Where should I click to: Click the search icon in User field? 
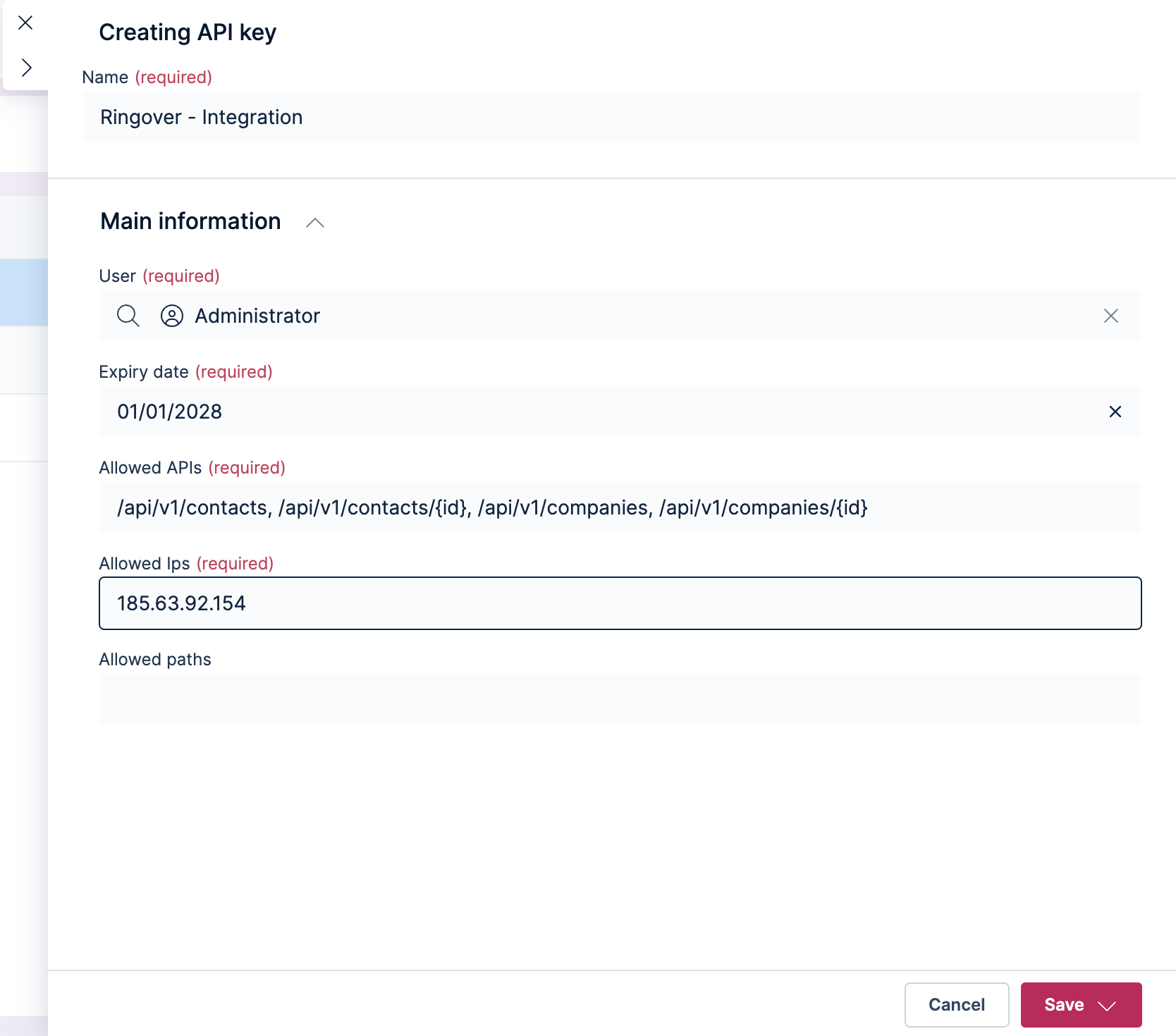click(128, 316)
